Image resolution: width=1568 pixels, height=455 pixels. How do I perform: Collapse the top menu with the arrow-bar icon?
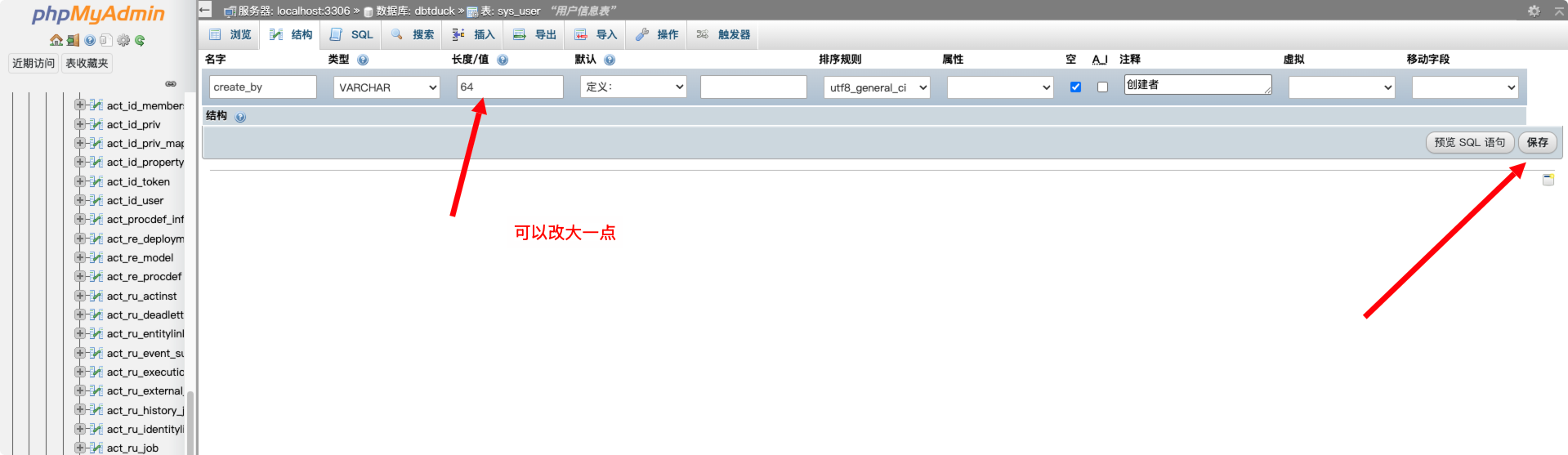(x=1558, y=11)
